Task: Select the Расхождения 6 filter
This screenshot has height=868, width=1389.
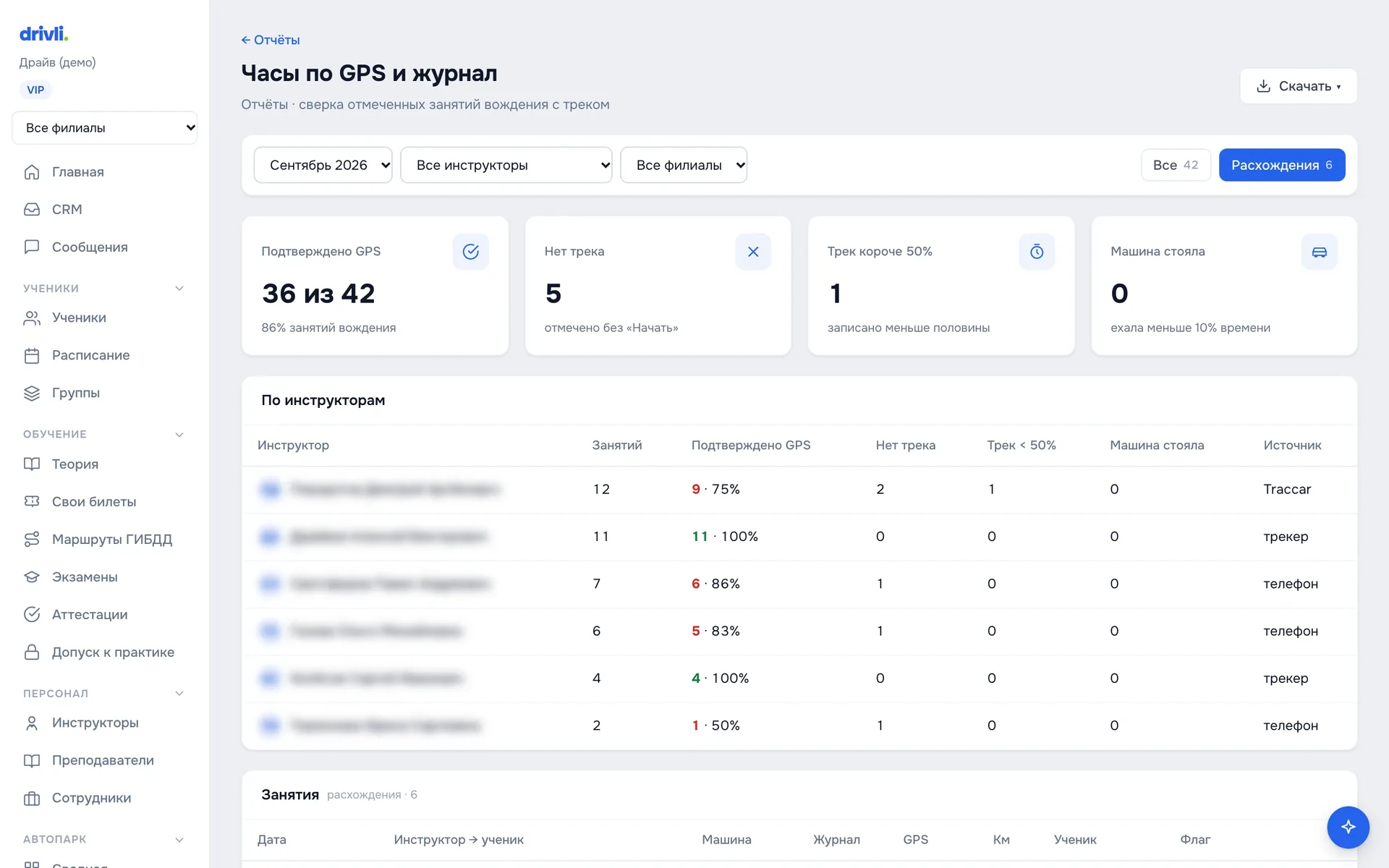Action: (x=1282, y=165)
